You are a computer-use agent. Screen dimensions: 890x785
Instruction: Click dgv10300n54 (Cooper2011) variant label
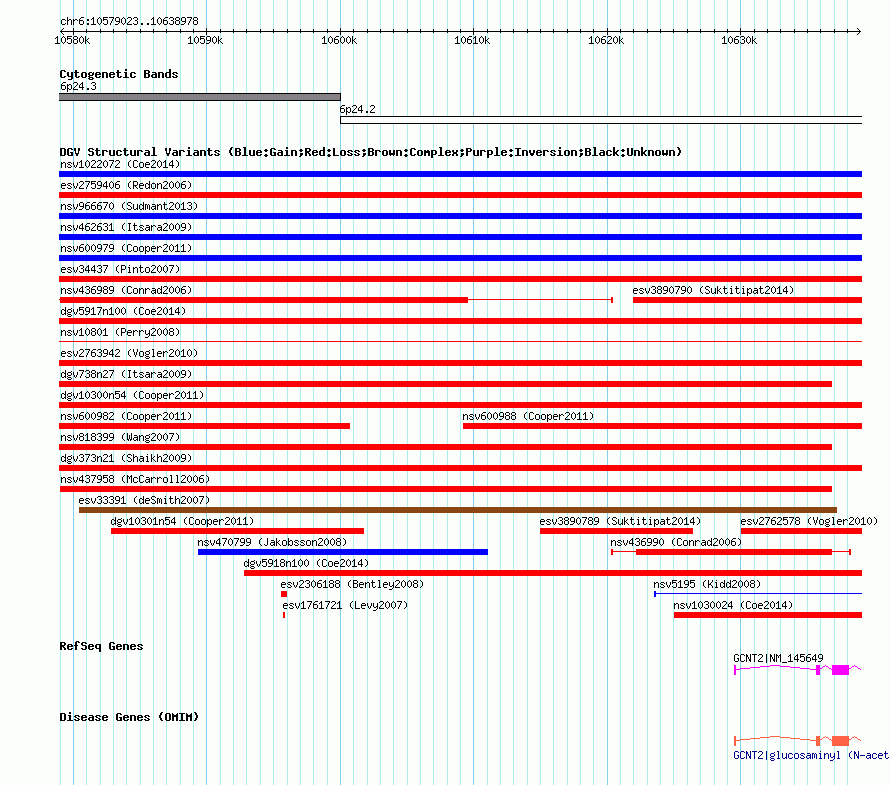(132, 395)
